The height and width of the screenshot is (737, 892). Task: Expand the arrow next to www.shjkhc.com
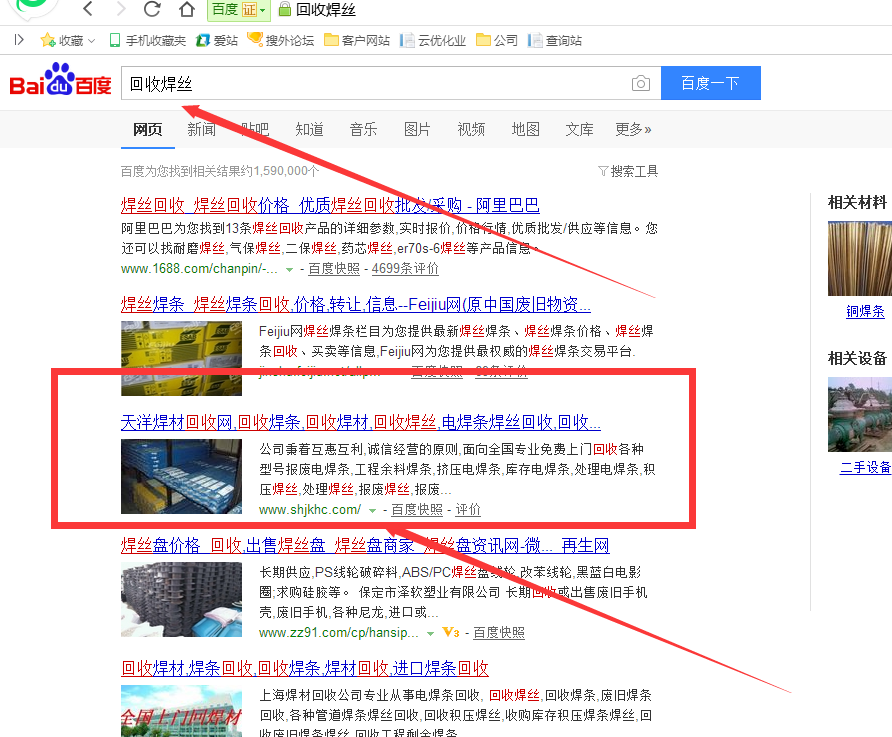coord(373,510)
